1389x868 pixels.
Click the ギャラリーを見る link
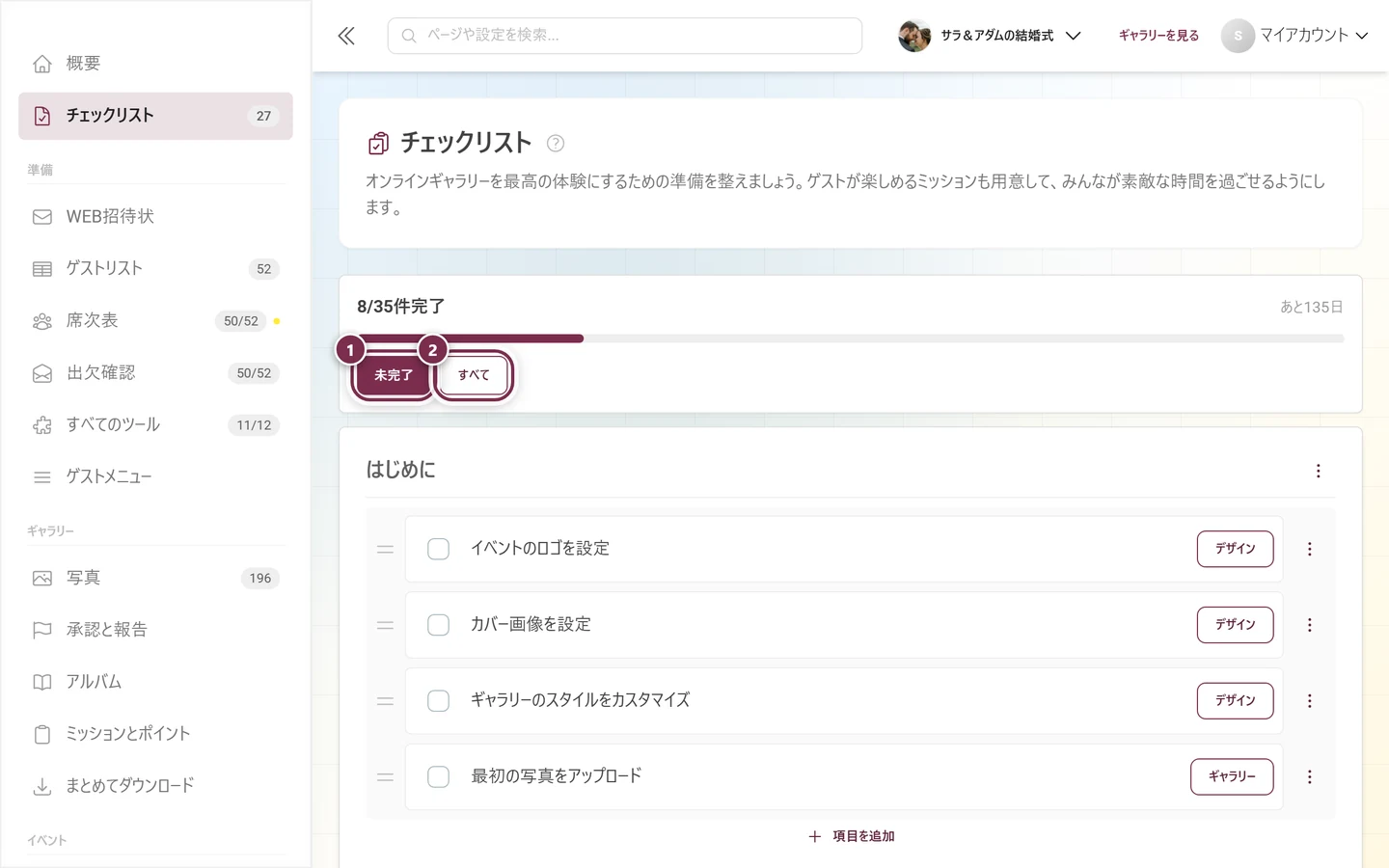pos(1158,36)
